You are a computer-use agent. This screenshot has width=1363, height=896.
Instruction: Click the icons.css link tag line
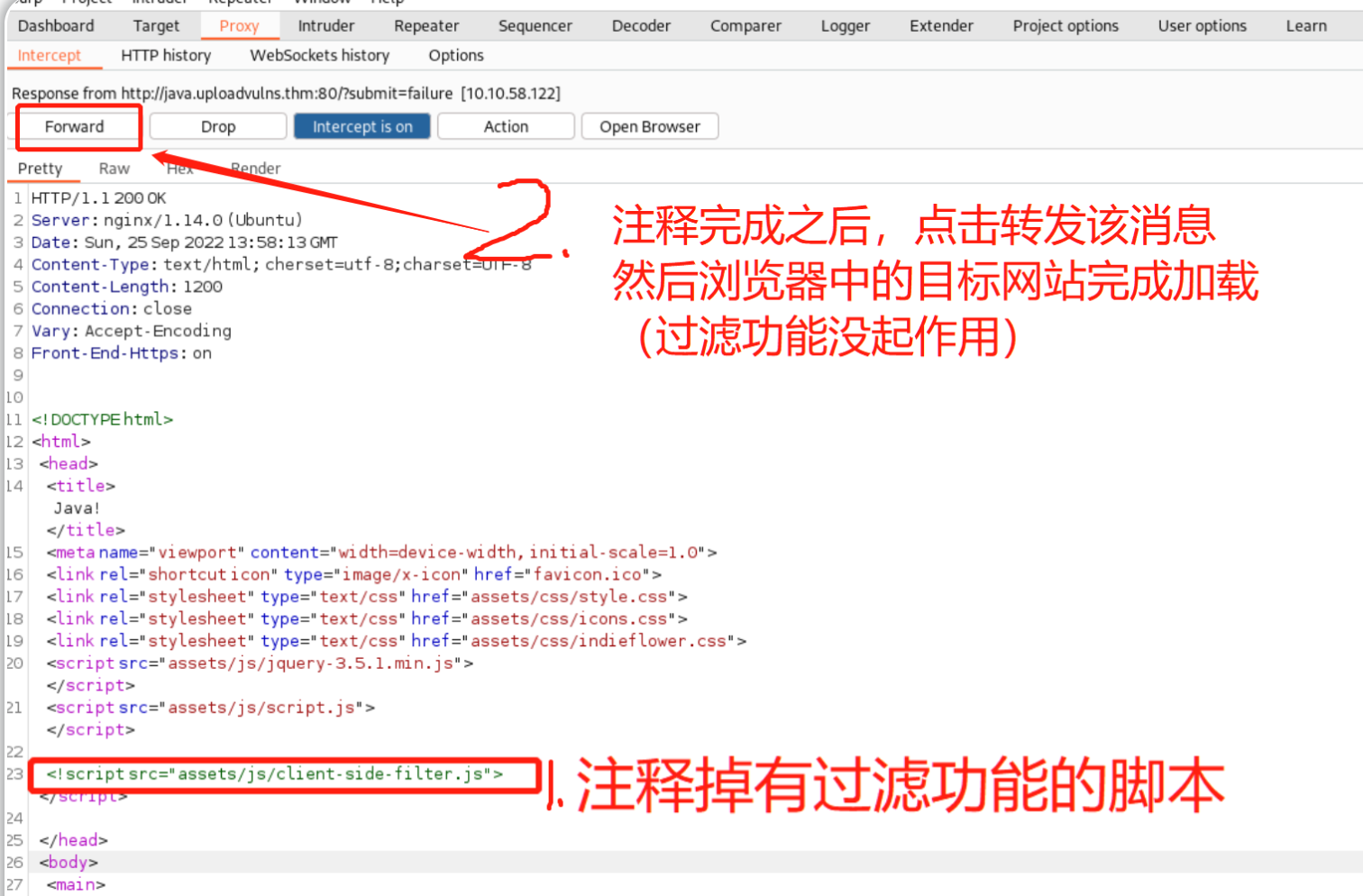(367, 618)
